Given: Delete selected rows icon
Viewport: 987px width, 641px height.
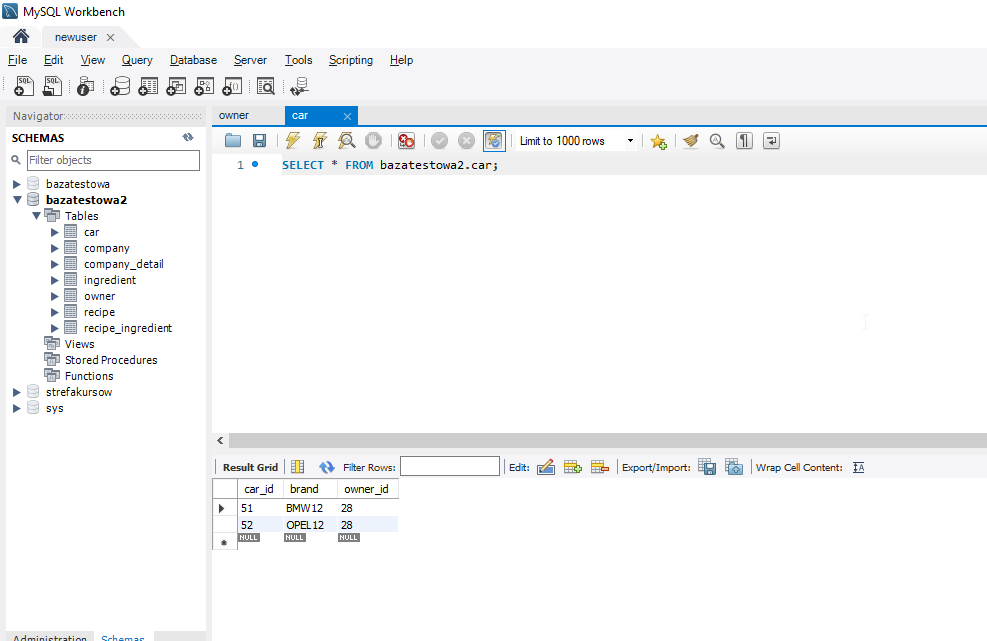Looking at the screenshot, I should [600, 467].
